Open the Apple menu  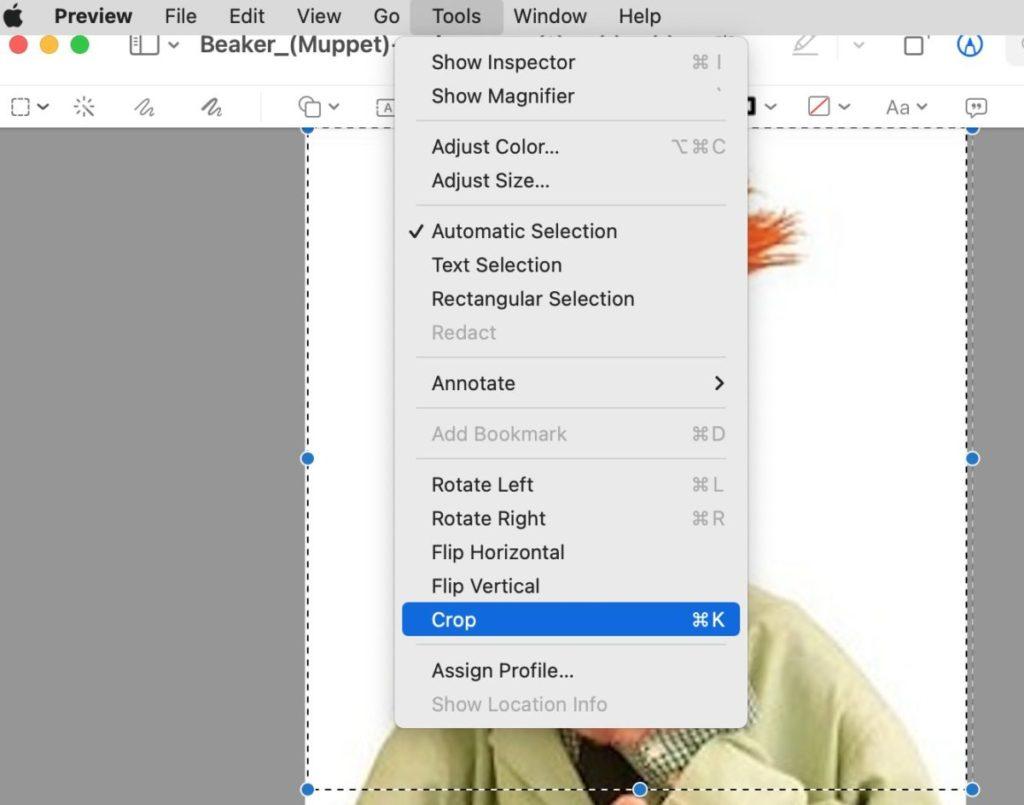click(14, 16)
